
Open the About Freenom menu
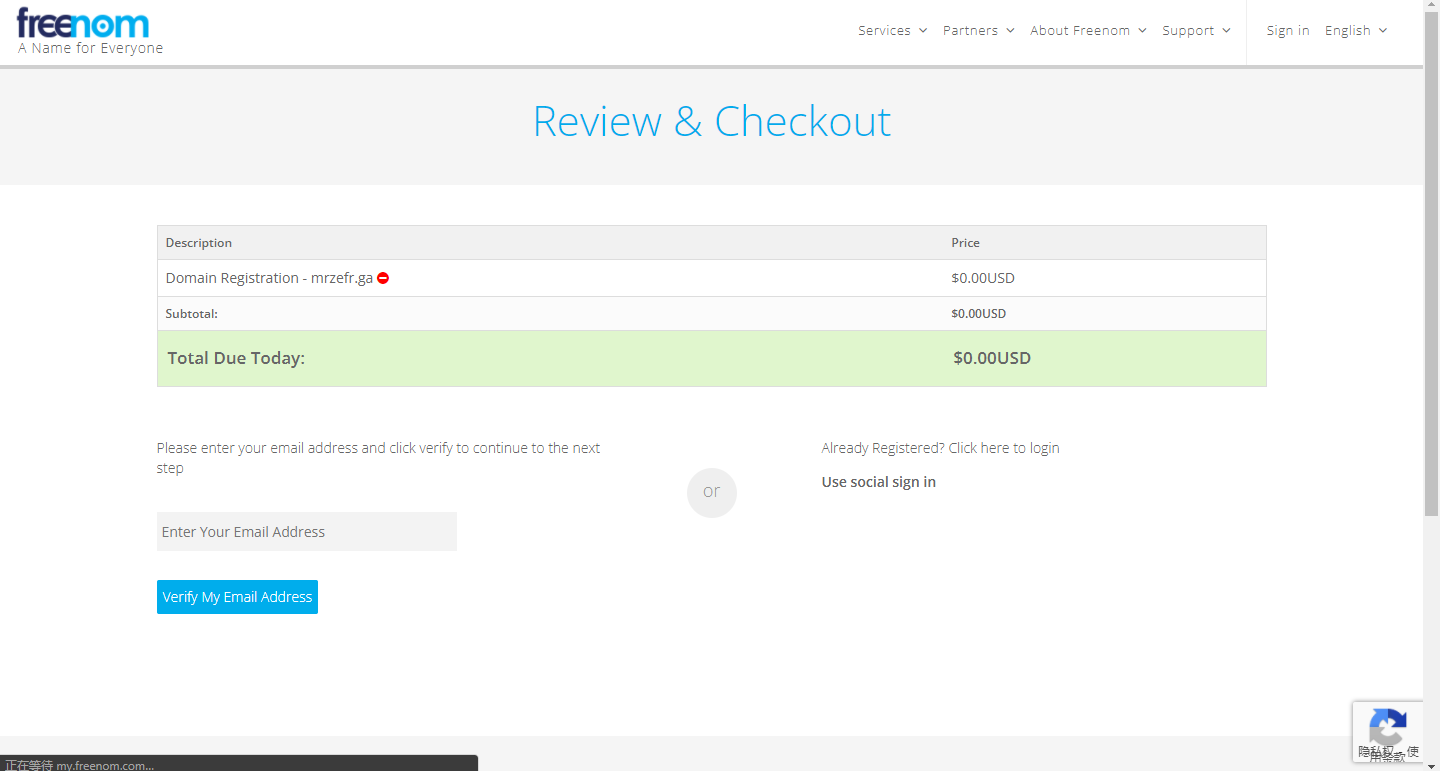pyautogui.click(x=1088, y=31)
